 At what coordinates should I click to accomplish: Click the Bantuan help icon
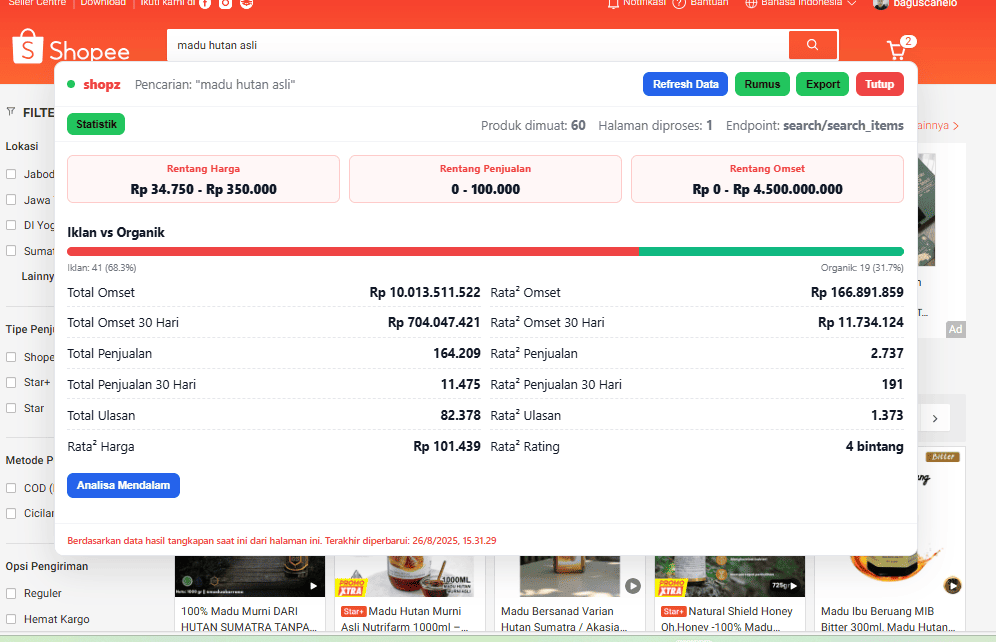[680, 4]
